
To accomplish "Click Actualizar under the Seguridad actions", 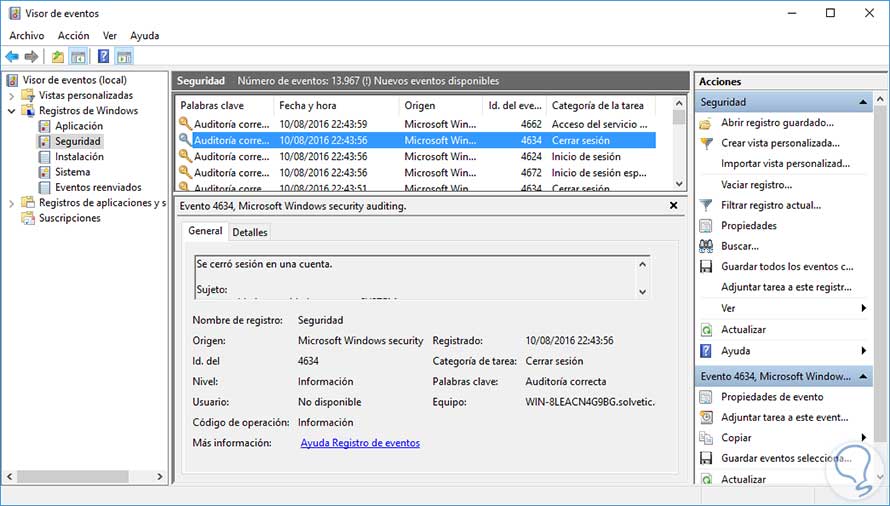I will pyautogui.click(x=744, y=330).
